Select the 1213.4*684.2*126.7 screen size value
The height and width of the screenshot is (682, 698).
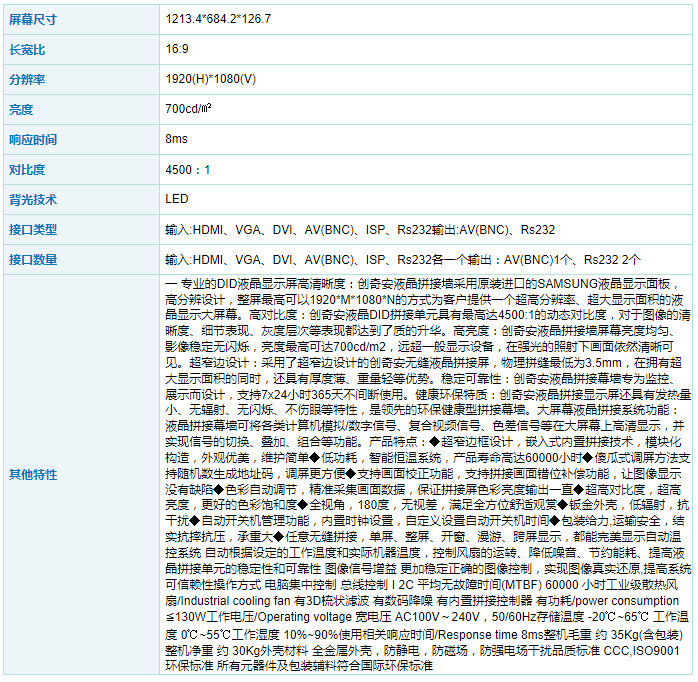[217, 19]
